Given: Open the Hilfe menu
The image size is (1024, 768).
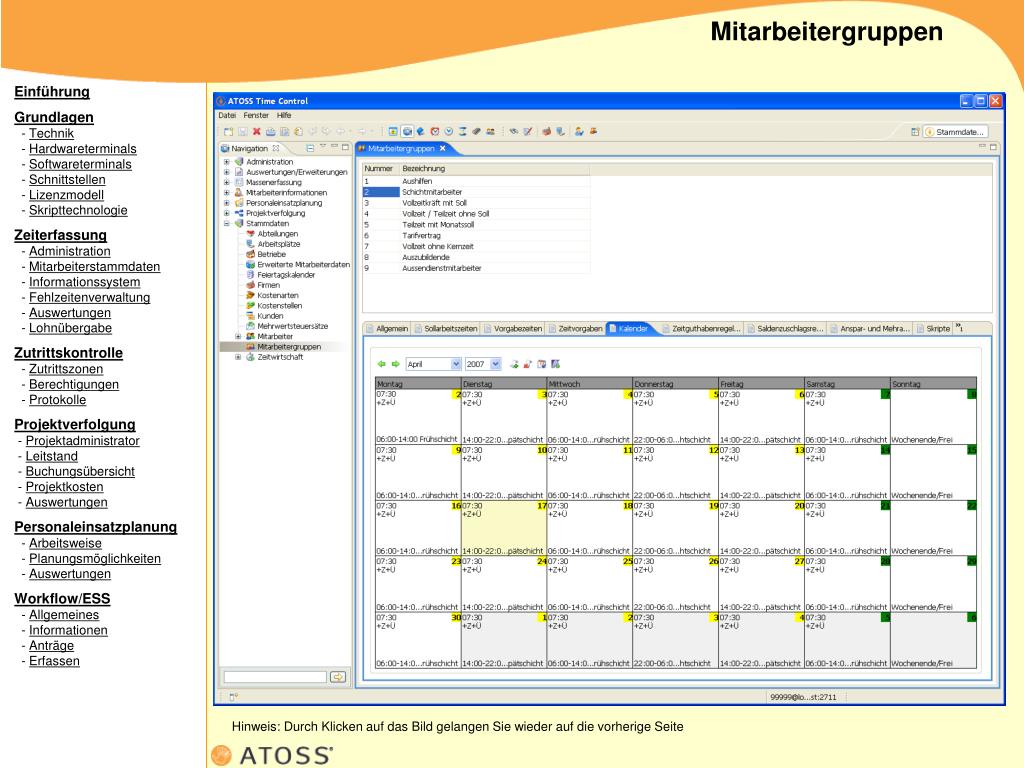Looking at the screenshot, I should point(284,116).
